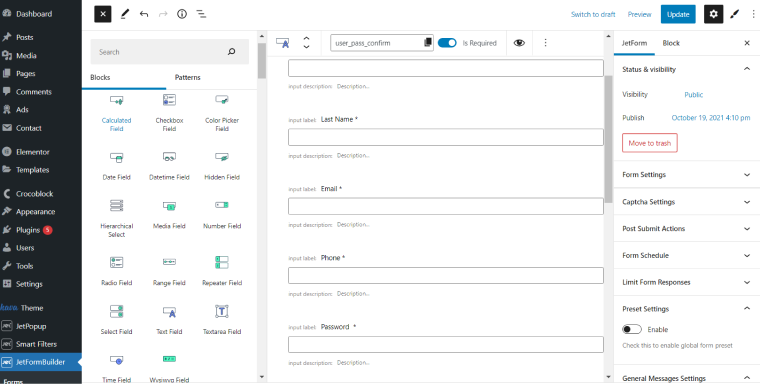
Task: Click the Email input field
Action: [446, 206]
